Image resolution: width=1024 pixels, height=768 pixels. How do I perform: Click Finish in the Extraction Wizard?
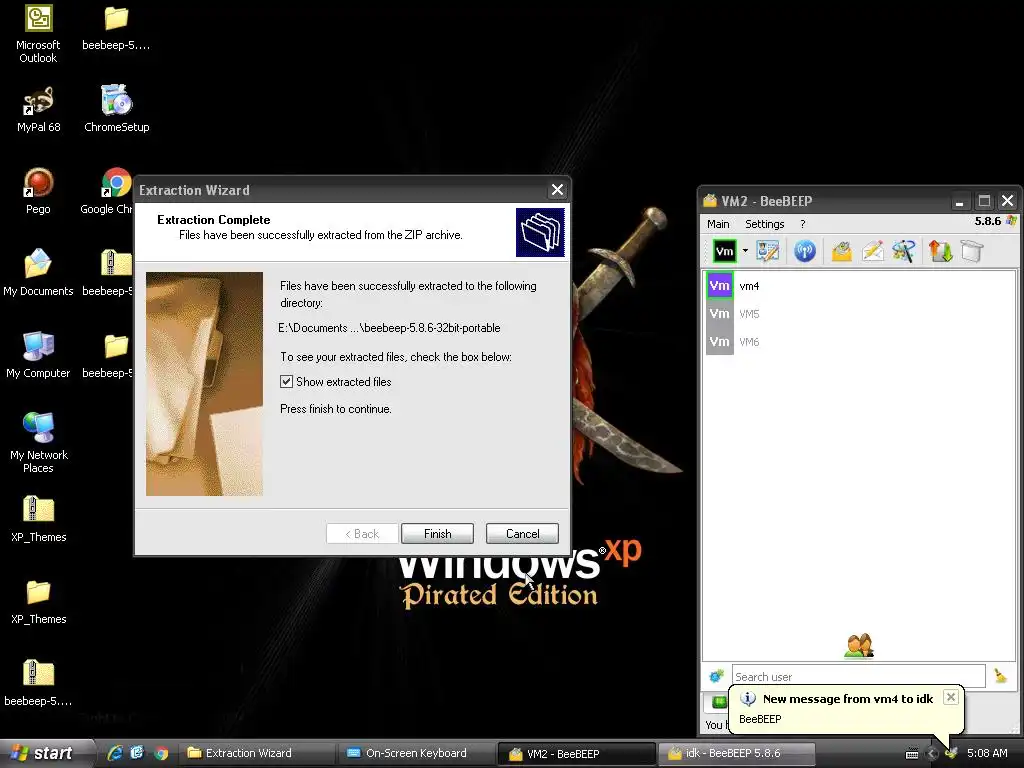(437, 534)
